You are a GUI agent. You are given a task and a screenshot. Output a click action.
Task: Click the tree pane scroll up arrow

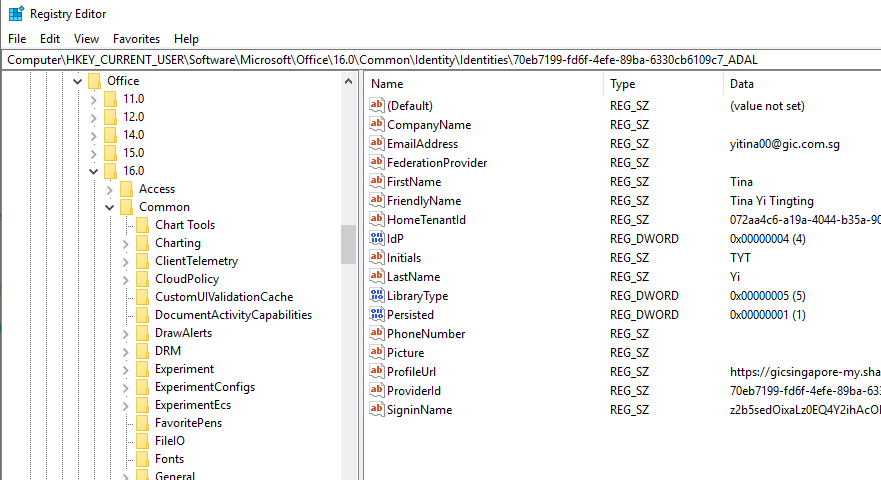(x=348, y=81)
